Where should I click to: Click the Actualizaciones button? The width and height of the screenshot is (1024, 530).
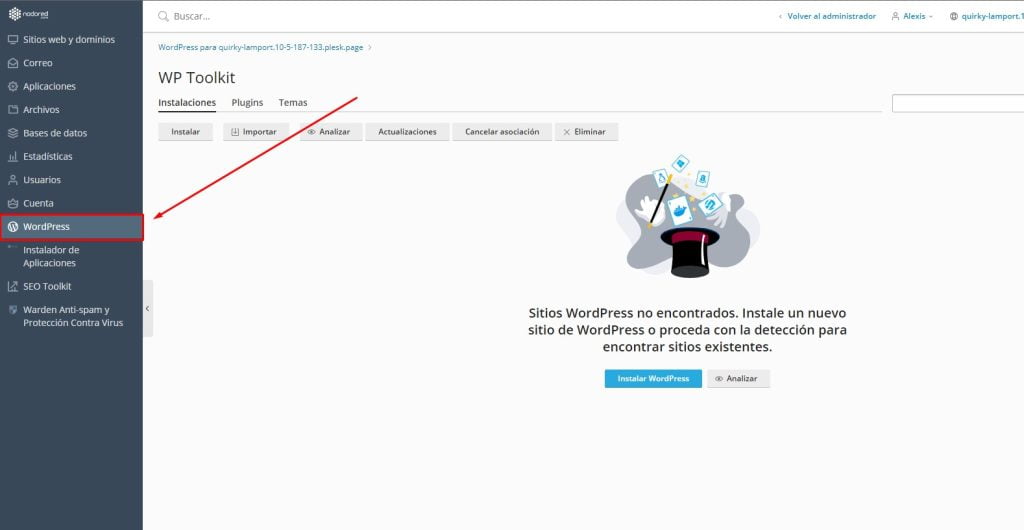point(408,132)
